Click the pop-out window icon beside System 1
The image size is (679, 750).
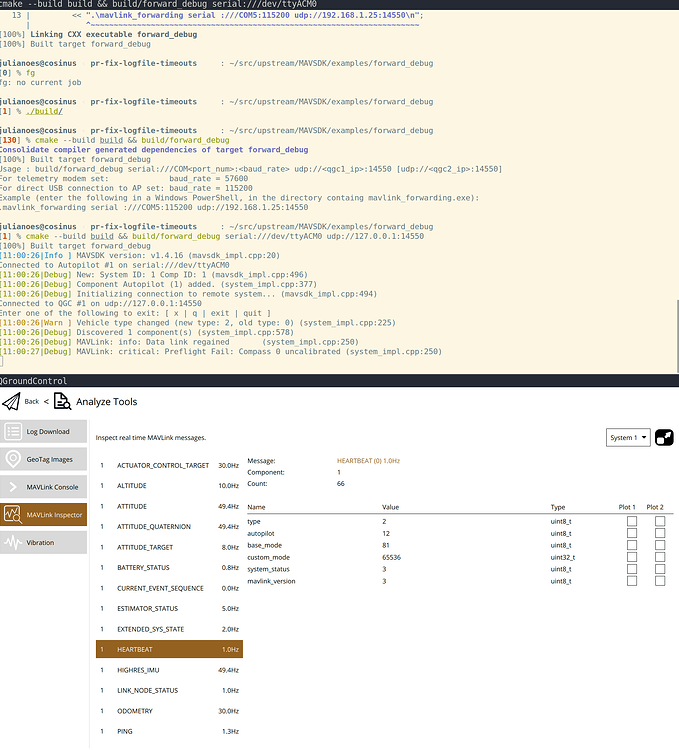(x=665, y=438)
